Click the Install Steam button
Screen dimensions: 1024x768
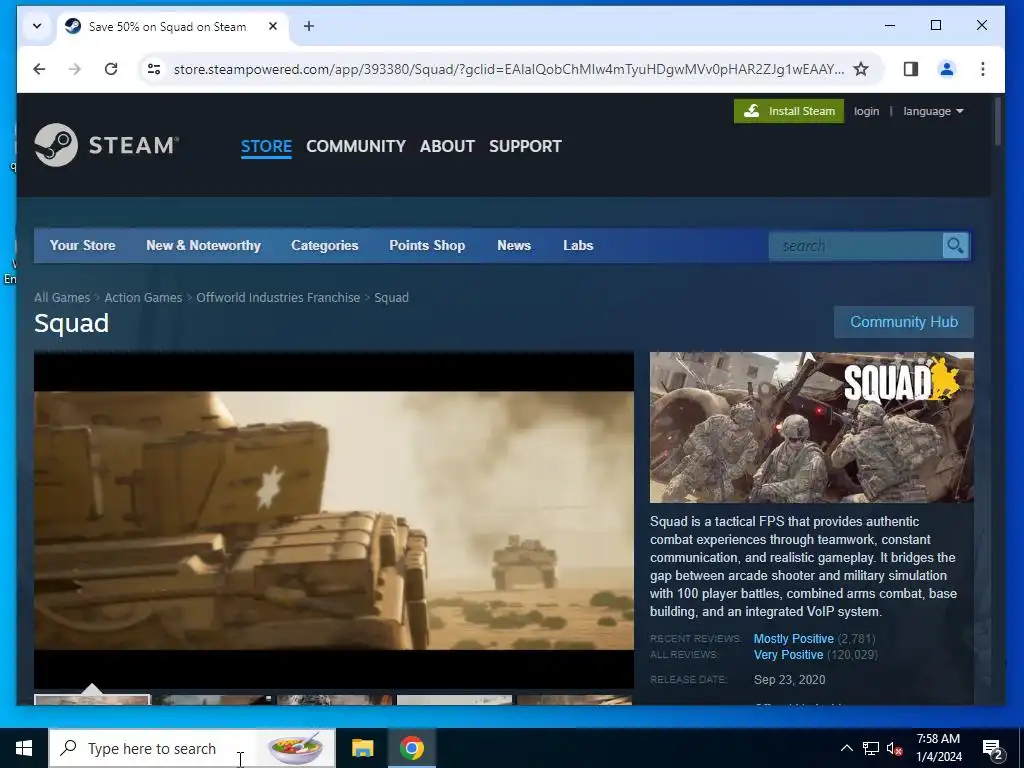click(789, 111)
